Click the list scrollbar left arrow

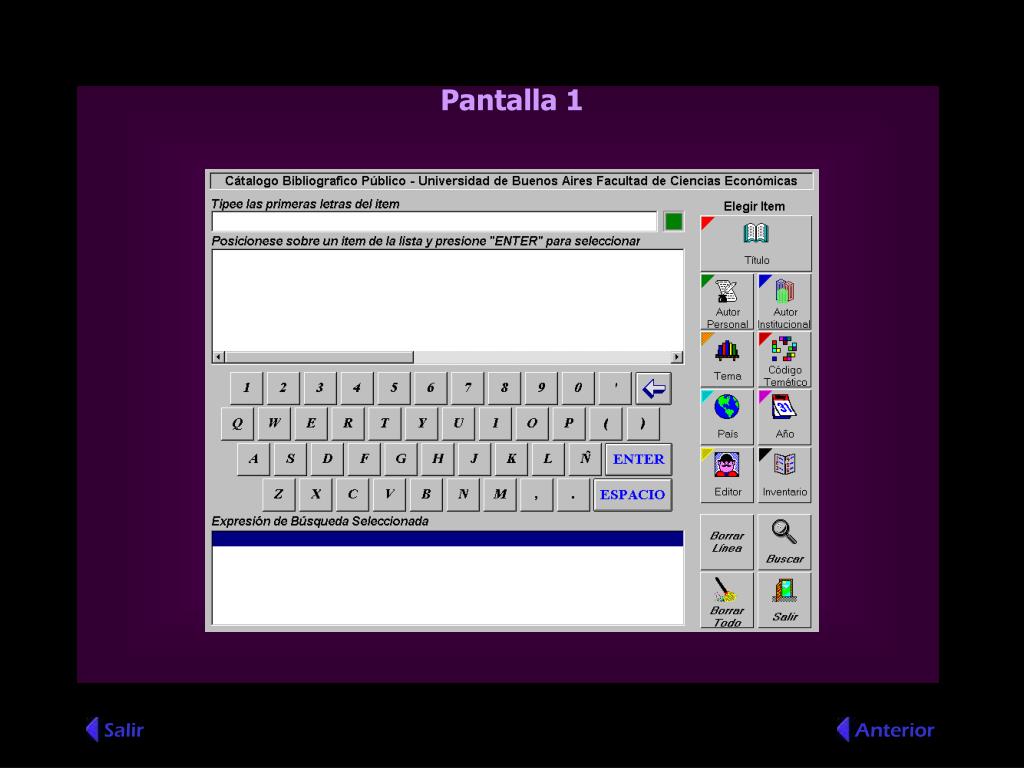pos(219,357)
